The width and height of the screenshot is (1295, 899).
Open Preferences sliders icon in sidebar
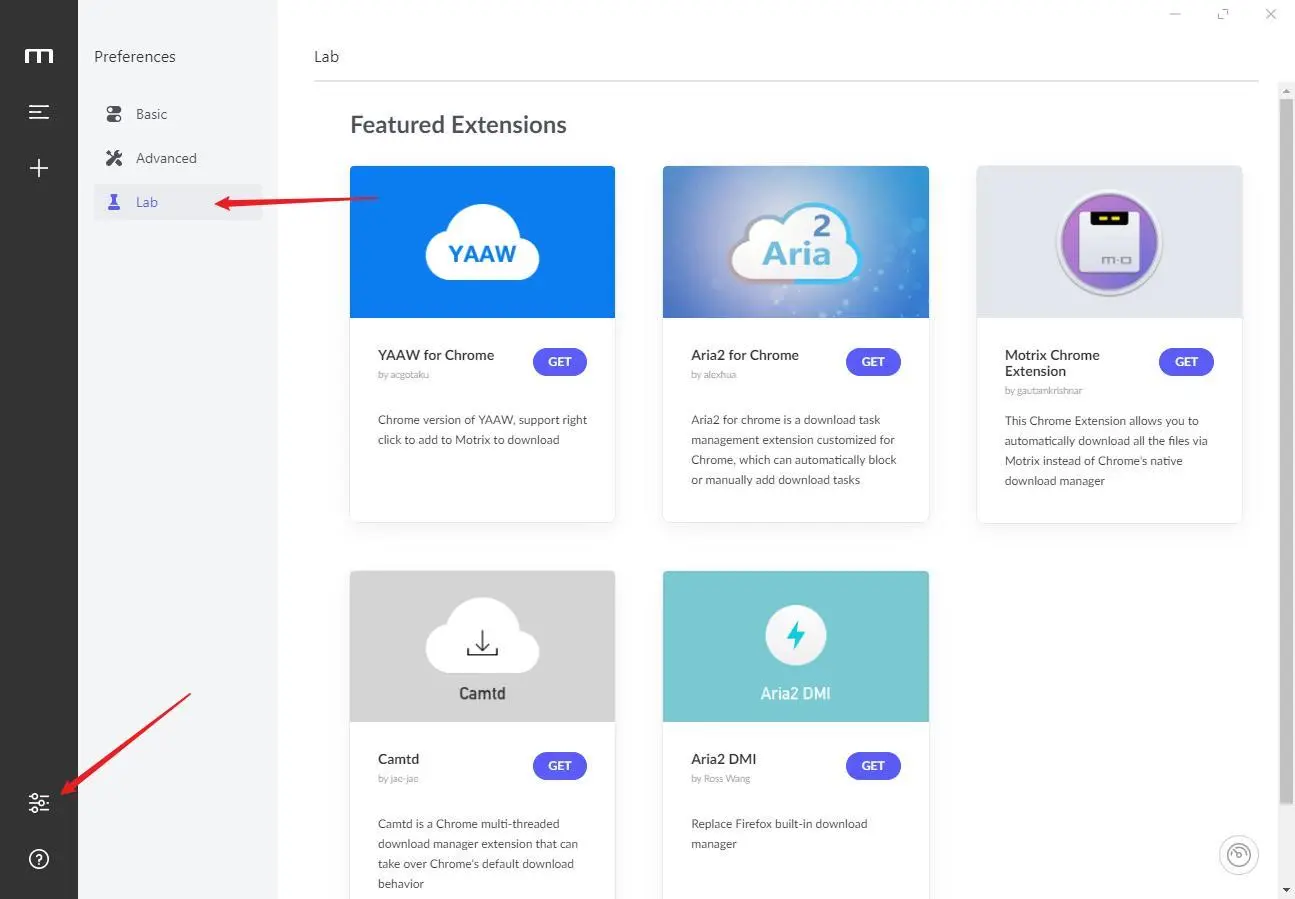tap(39, 802)
